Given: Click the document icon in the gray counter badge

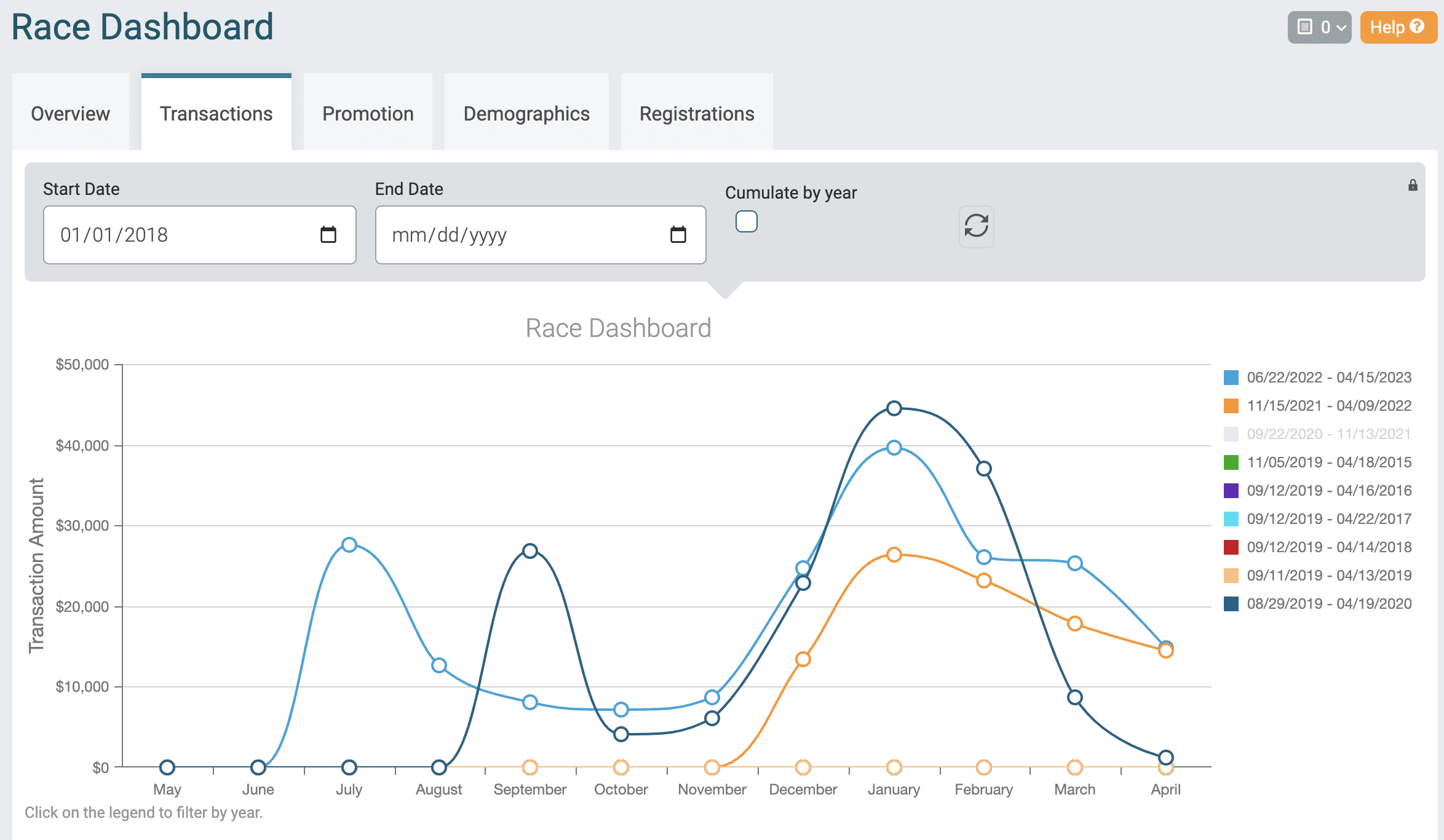Looking at the screenshot, I should click(1304, 26).
